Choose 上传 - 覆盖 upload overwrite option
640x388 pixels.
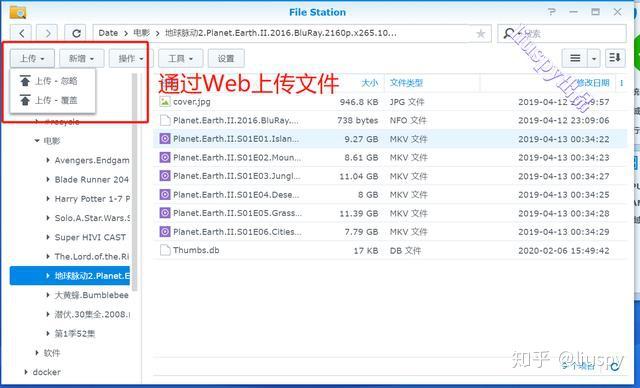point(52,100)
